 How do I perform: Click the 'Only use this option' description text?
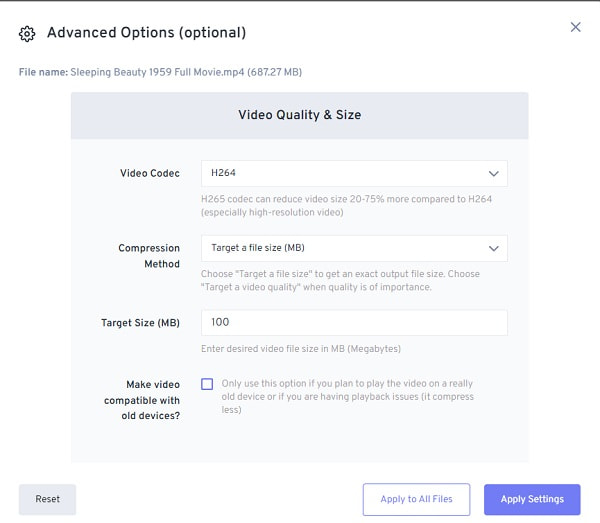click(347, 397)
